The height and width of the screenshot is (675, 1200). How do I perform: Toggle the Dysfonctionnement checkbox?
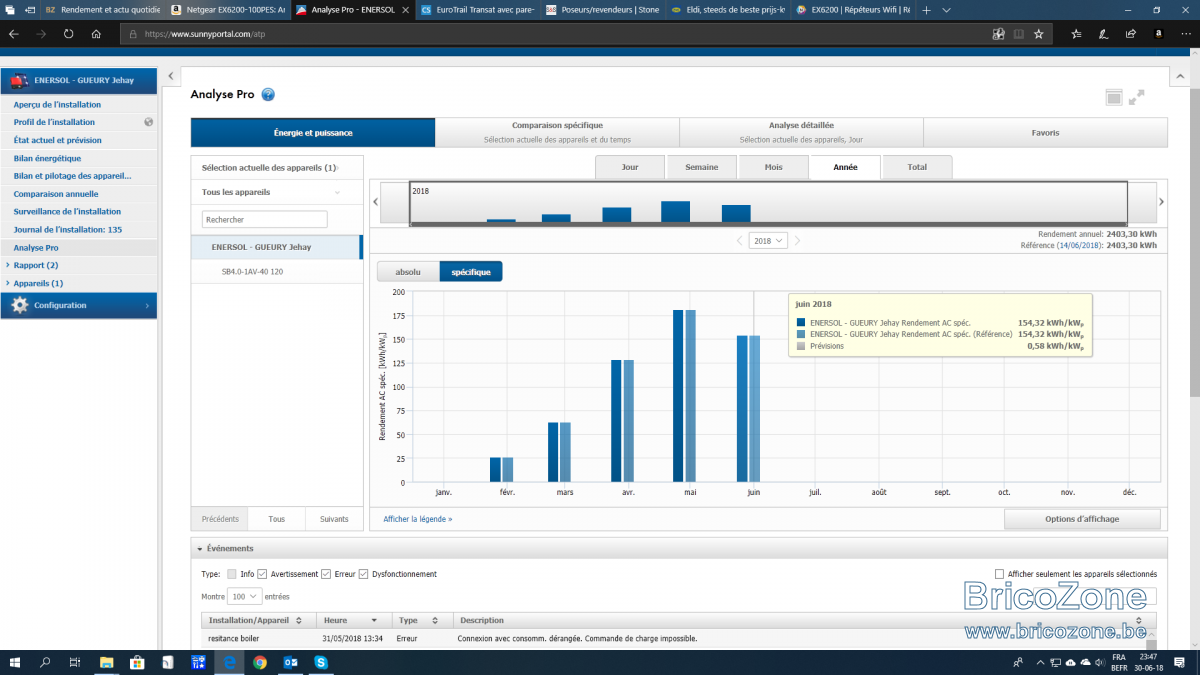364,574
